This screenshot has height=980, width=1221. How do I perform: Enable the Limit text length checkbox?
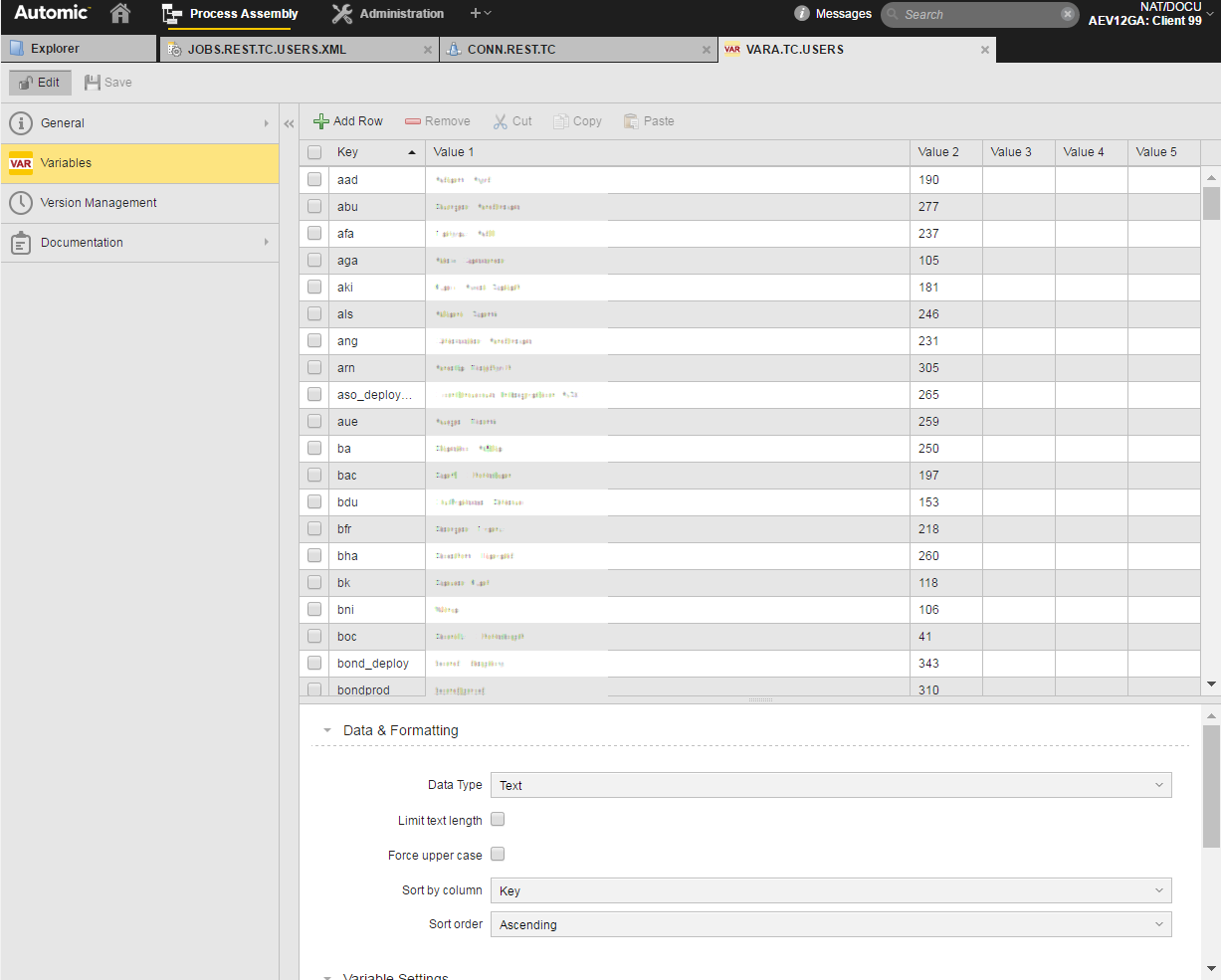click(x=497, y=819)
